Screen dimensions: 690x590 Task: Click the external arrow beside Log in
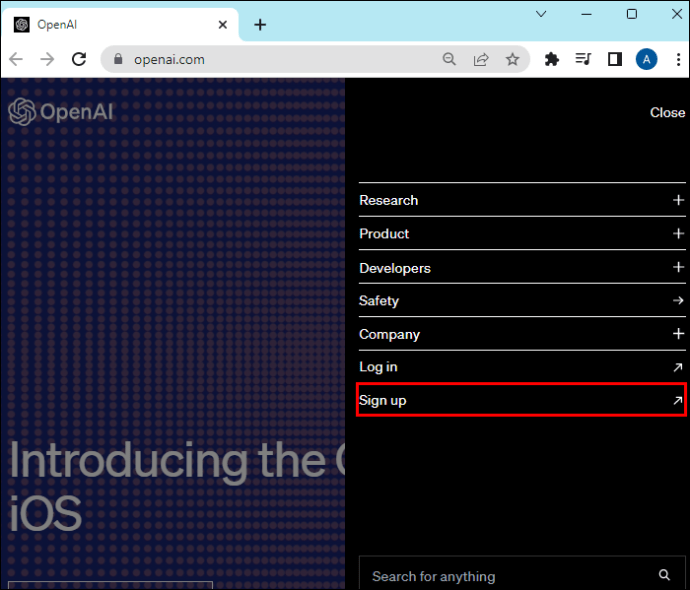pyautogui.click(x=678, y=367)
